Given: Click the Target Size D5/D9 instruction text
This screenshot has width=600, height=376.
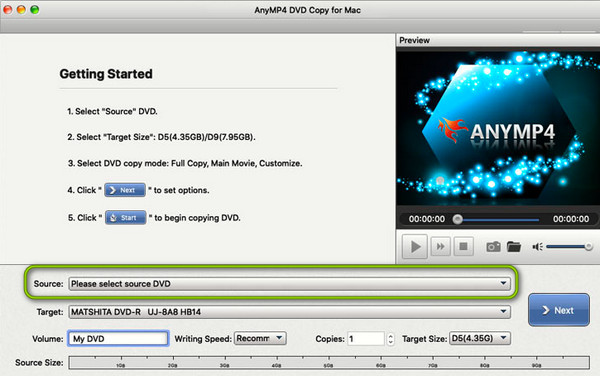Looking at the screenshot, I should (x=161, y=137).
